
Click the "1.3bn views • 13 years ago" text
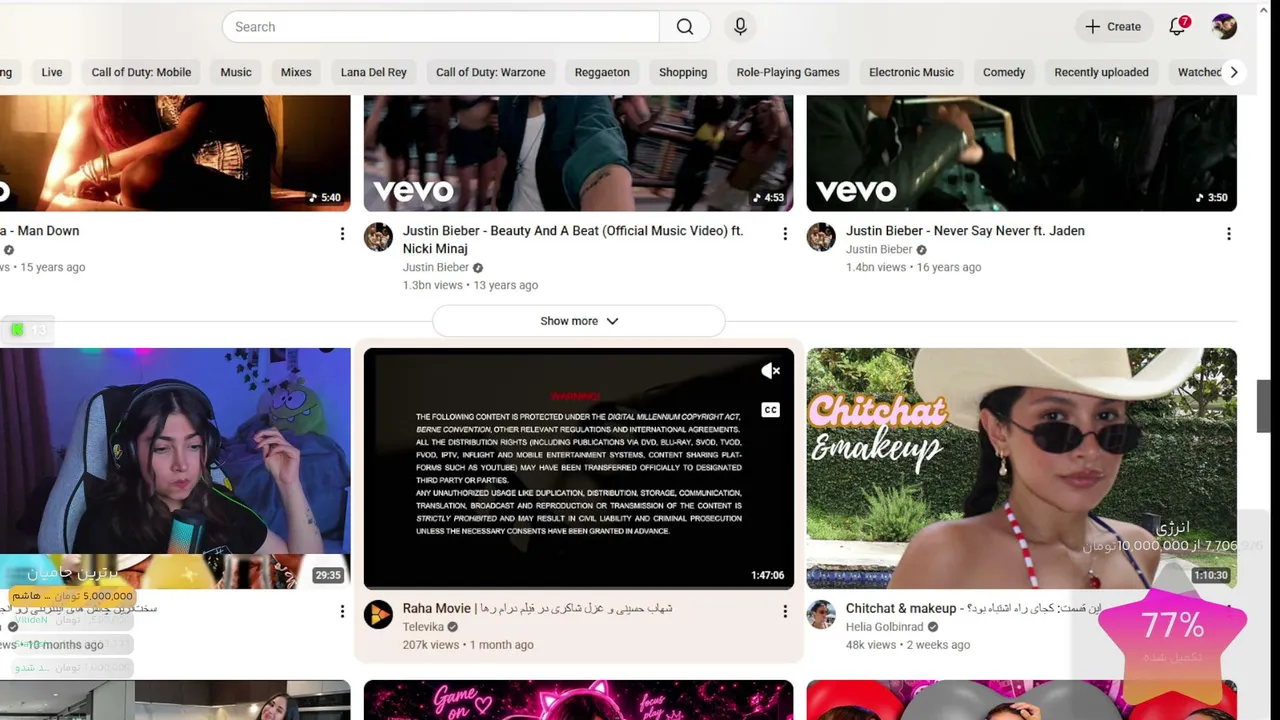pos(470,285)
